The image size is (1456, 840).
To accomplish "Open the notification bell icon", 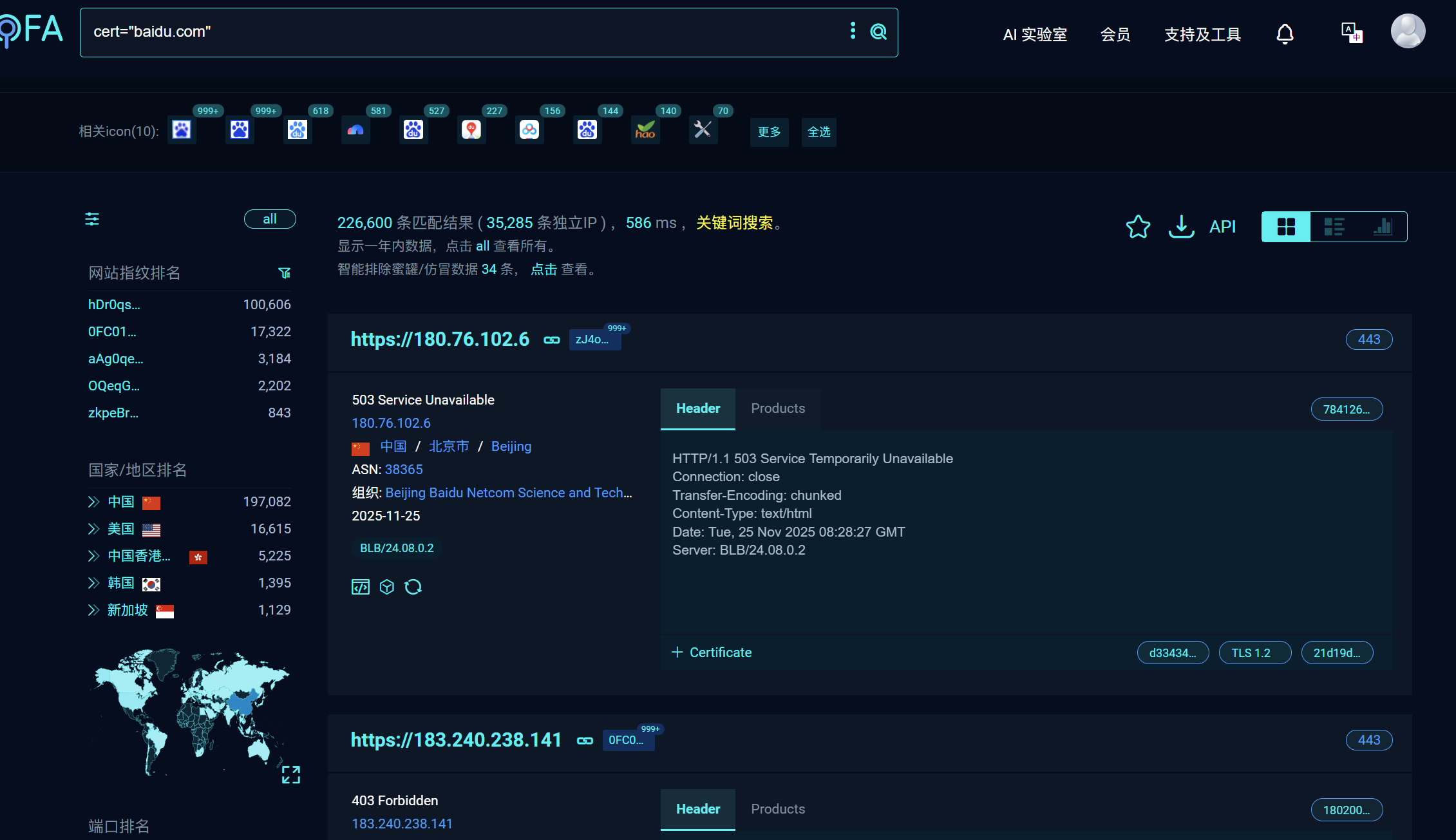I will 1285,33.
